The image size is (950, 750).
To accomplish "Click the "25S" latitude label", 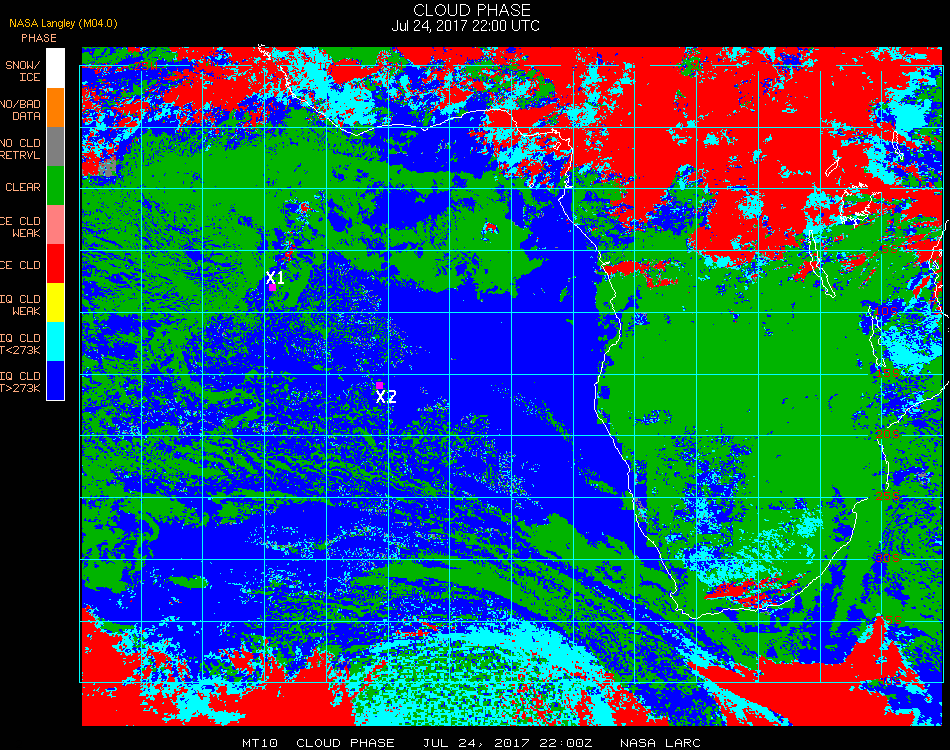I will [888, 496].
